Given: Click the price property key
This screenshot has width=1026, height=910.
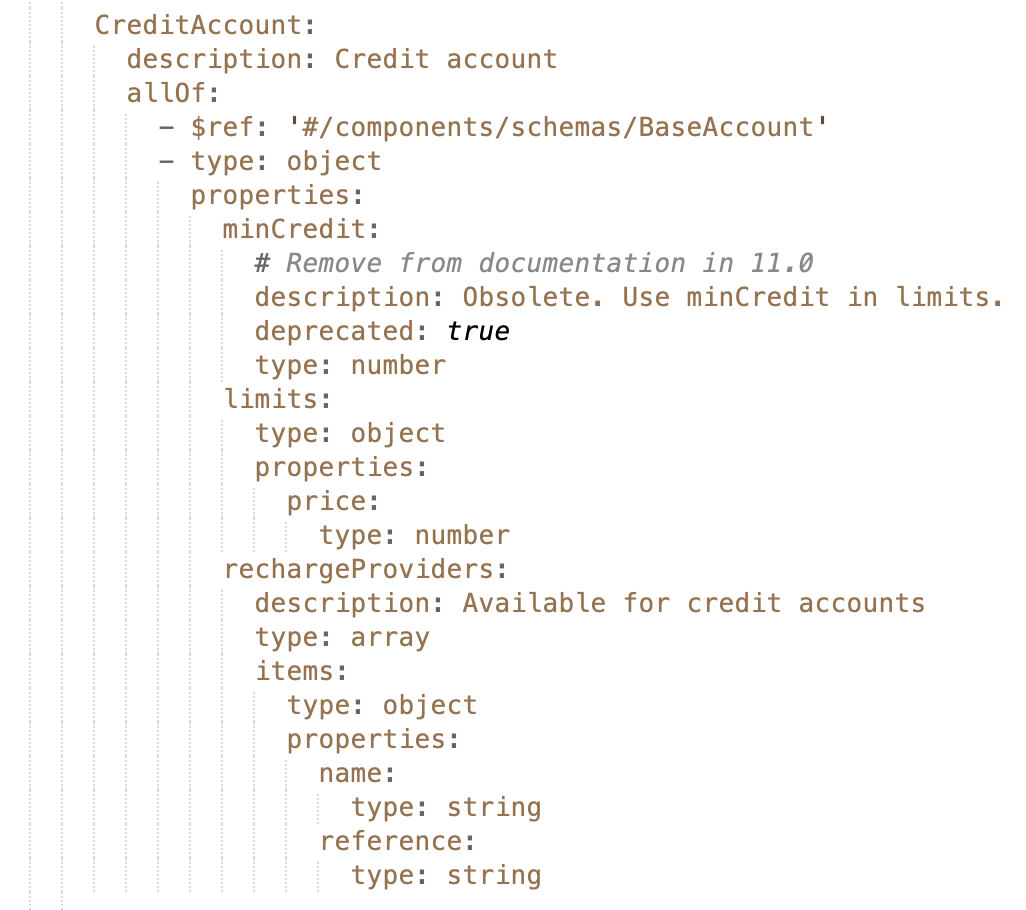Looking at the screenshot, I should click(x=326, y=501).
